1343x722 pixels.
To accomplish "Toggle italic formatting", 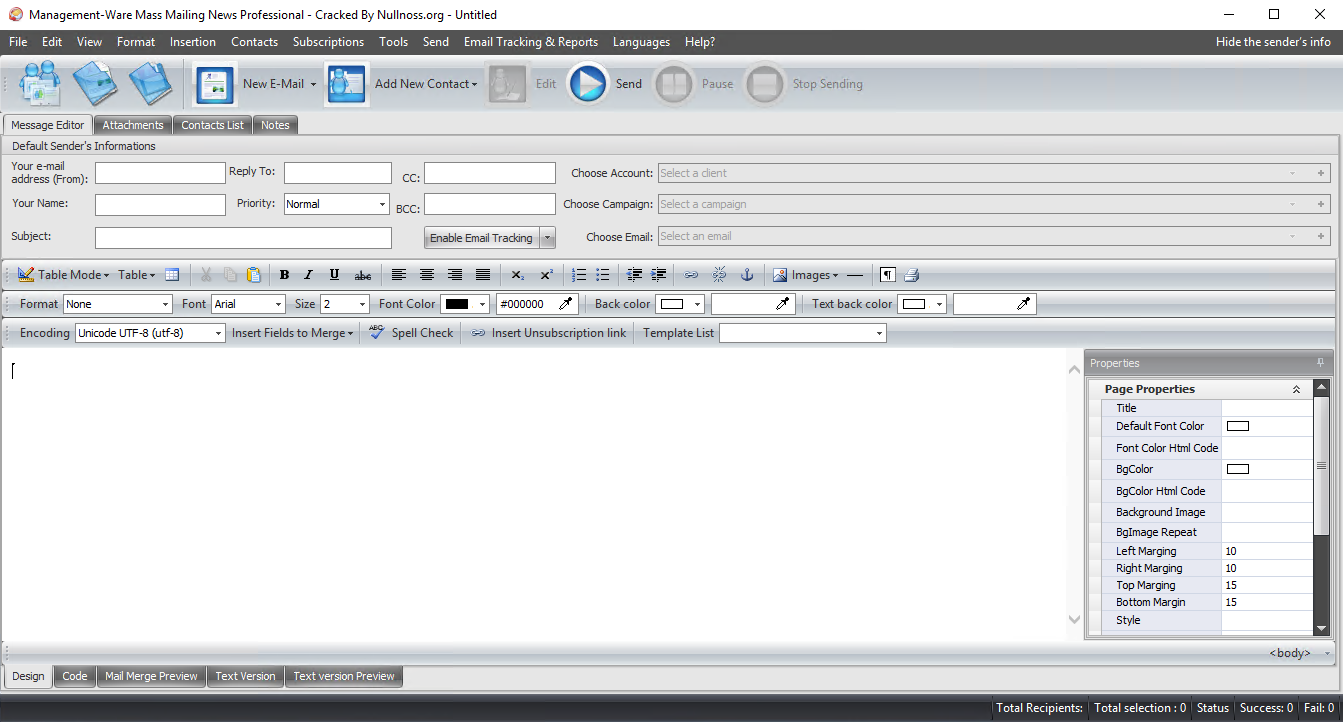I will tap(308, 275).
